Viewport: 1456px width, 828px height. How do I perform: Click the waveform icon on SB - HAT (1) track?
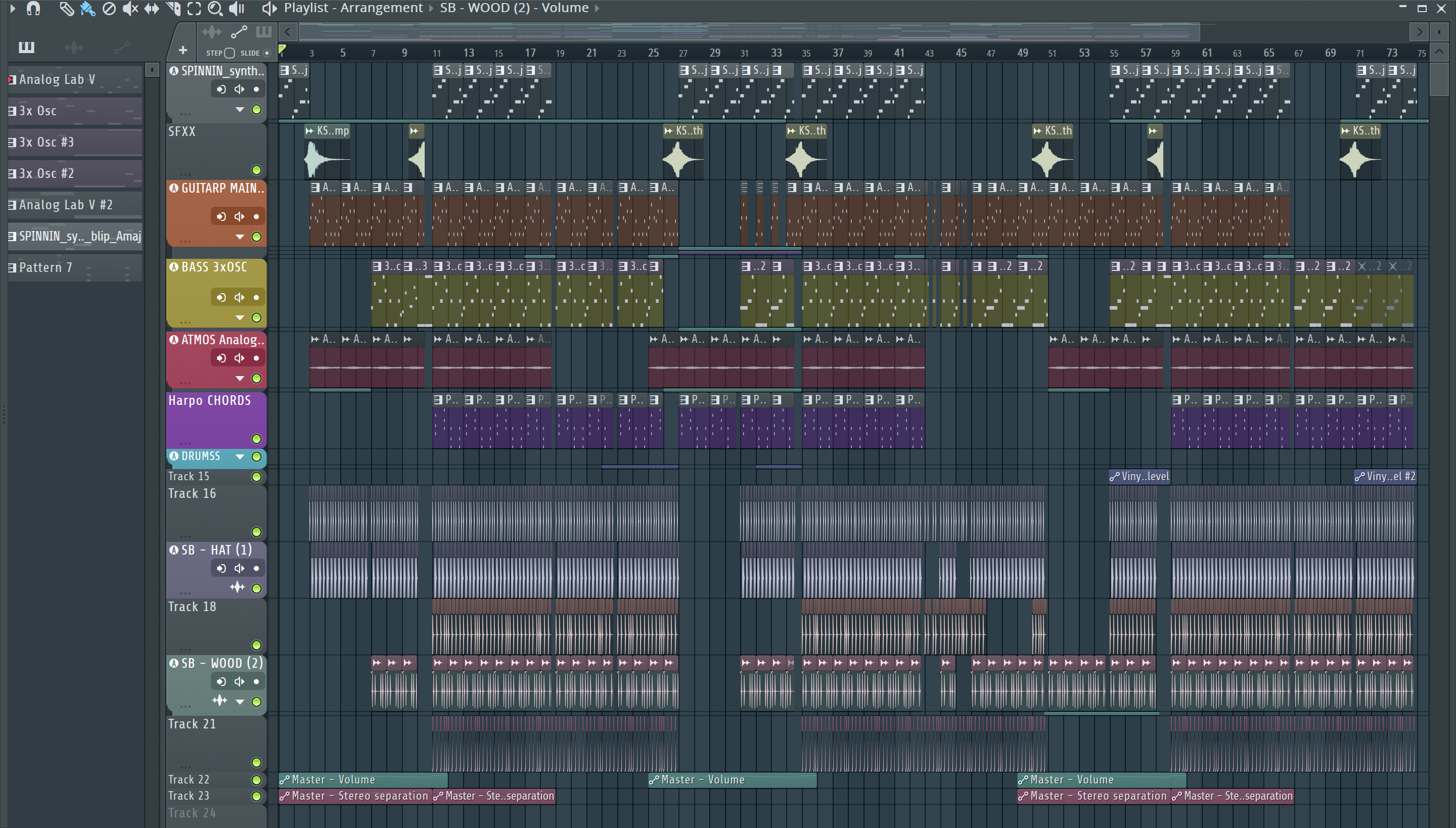tap(237, 587)
